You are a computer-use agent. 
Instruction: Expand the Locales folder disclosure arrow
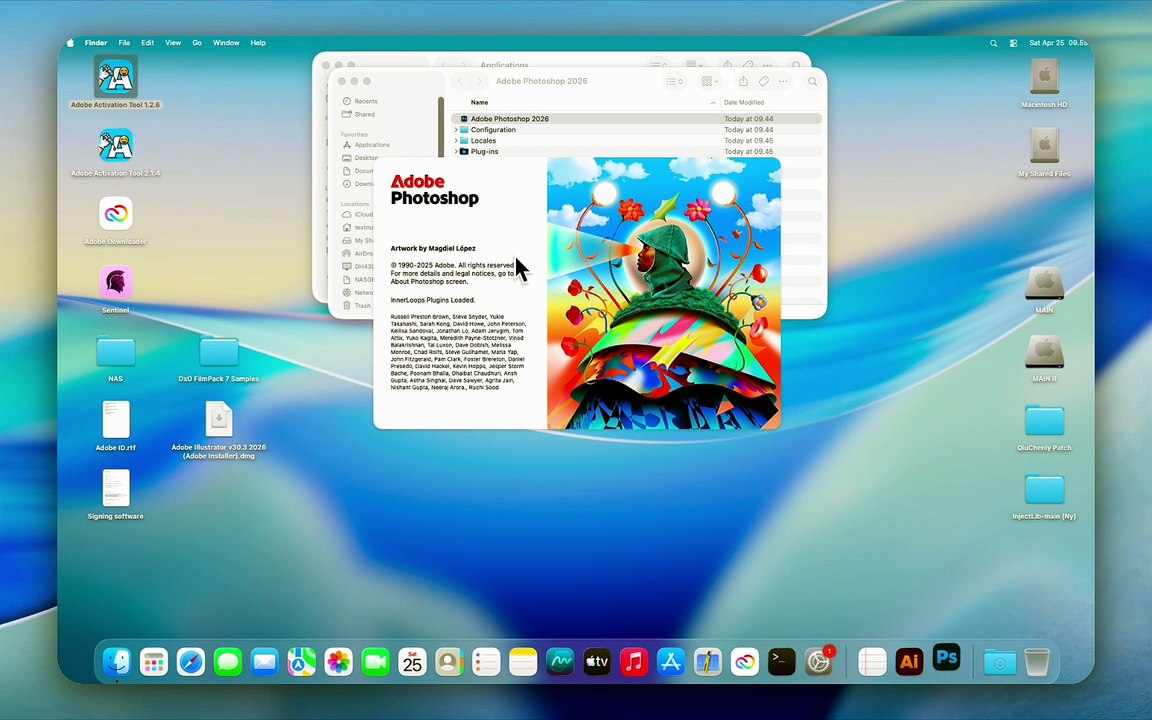tap(456, 141)
